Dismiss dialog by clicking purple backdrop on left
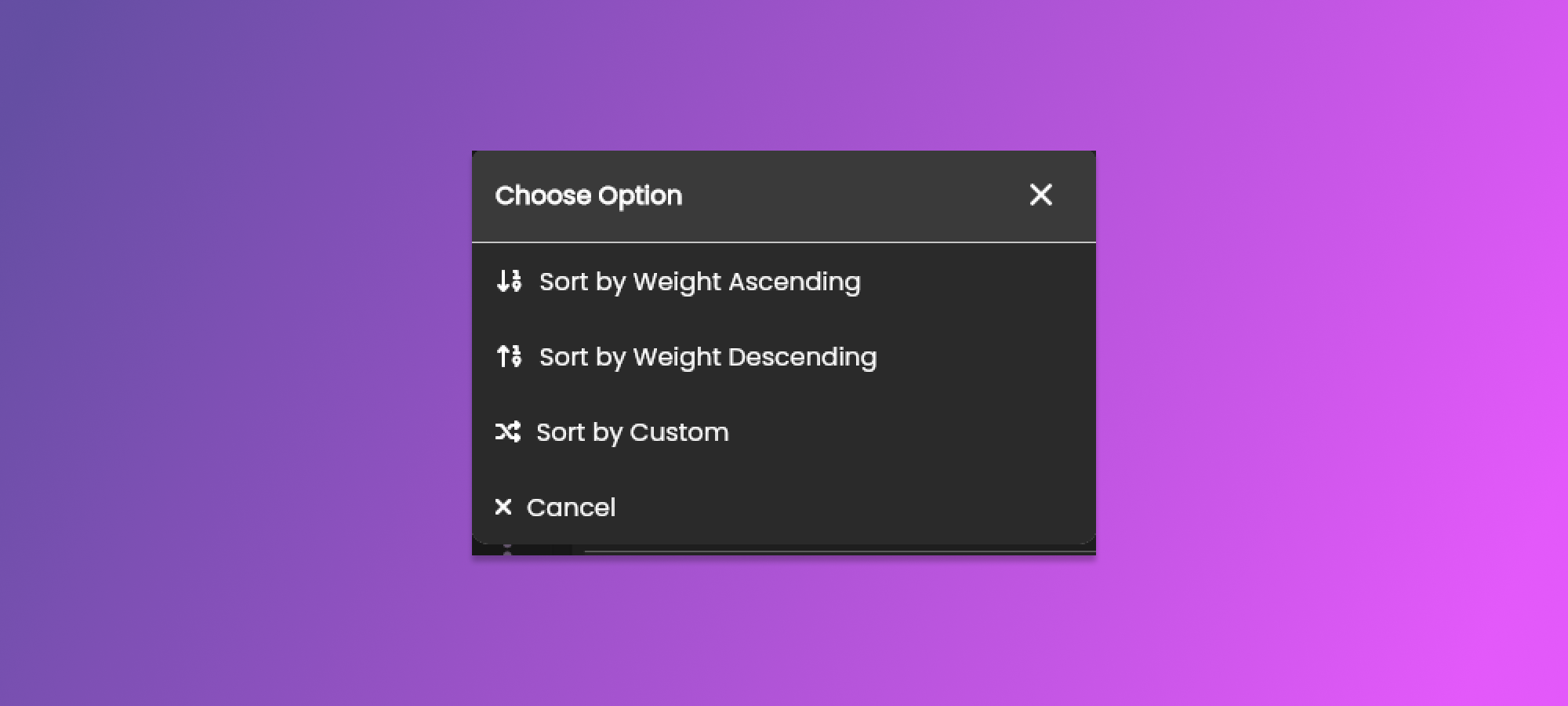 click(x=235, y=353)
